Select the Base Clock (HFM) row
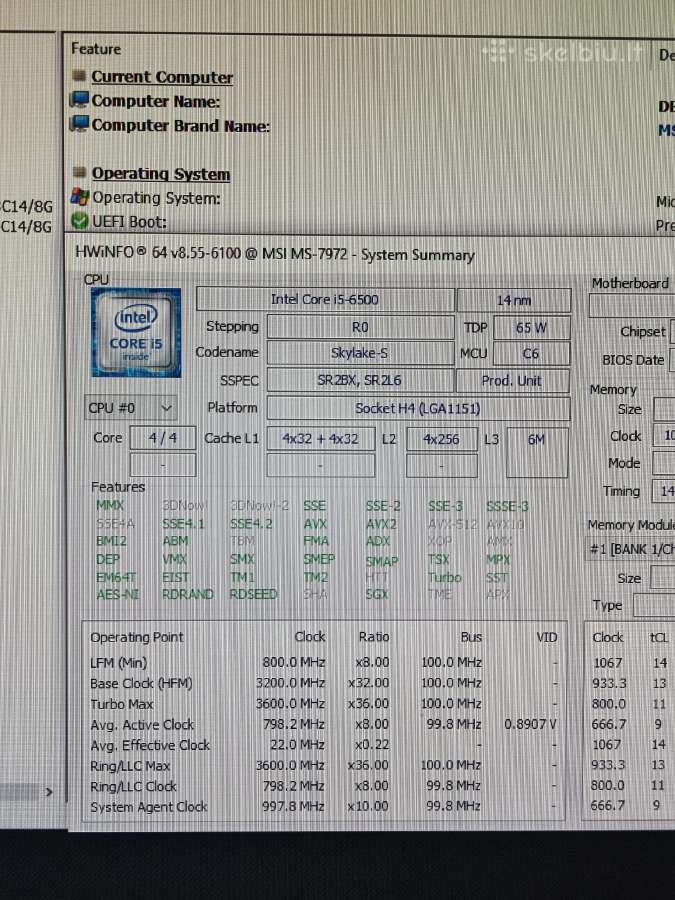 click(324, 683)
